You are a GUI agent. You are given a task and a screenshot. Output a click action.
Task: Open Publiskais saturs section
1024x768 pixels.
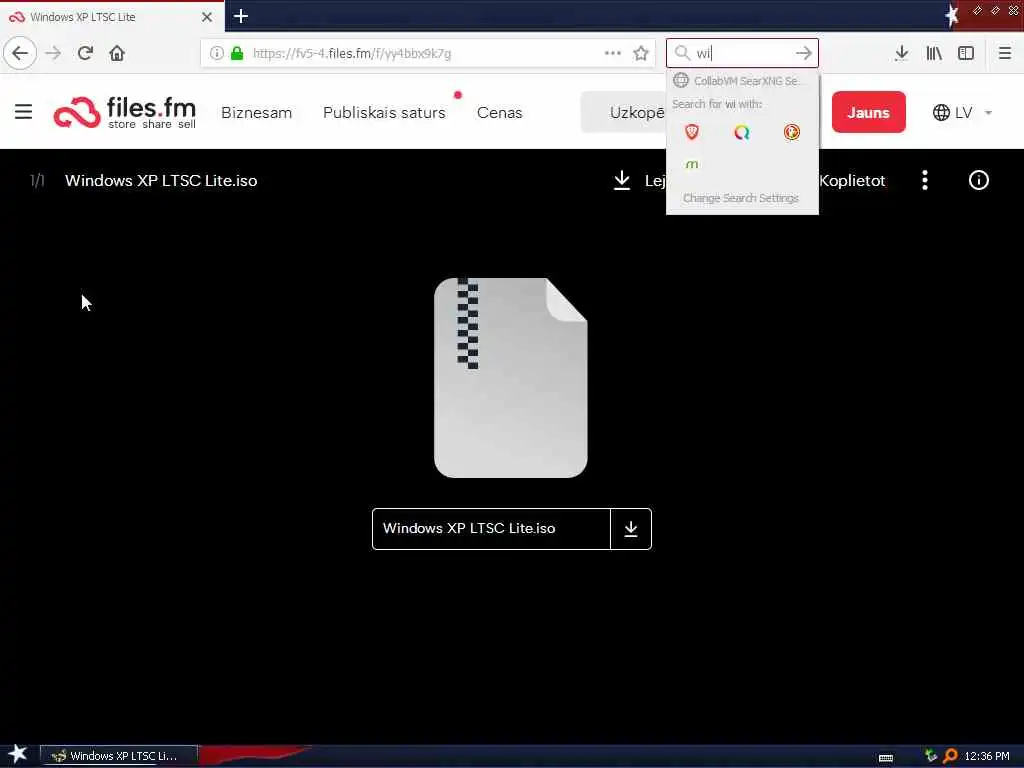pyautogui.click(x=384, y=112)
